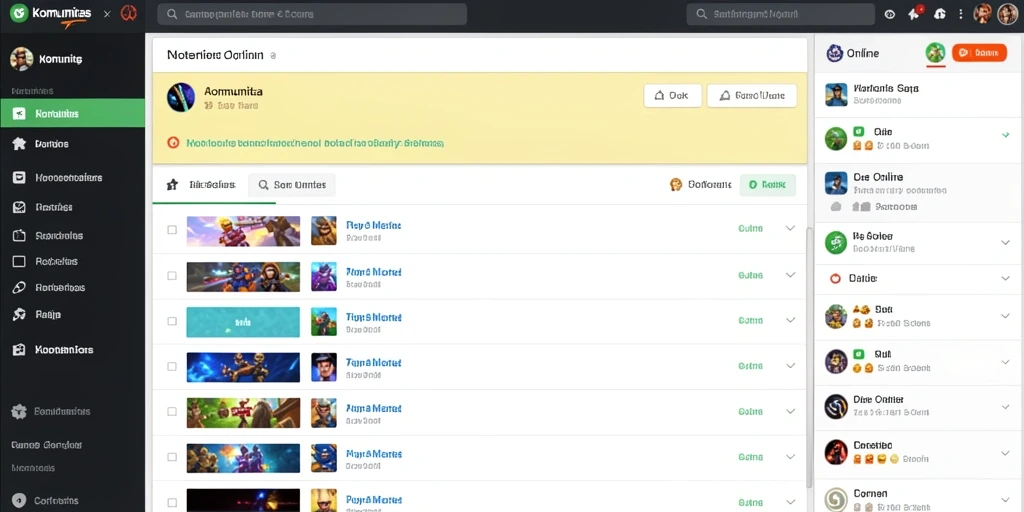The width and height of the screenshot is (1024, 512).
Task: Open the teal banner thumbnail
Action: click(243, 322)
